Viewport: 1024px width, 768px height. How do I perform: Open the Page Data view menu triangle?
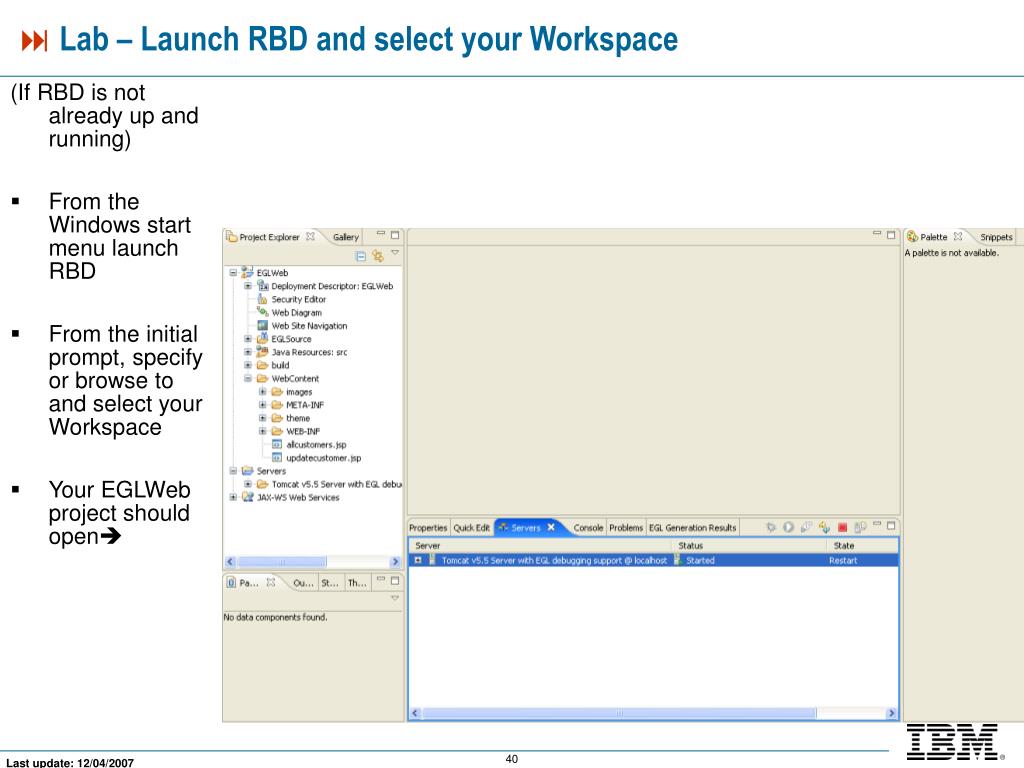point(394,598)
